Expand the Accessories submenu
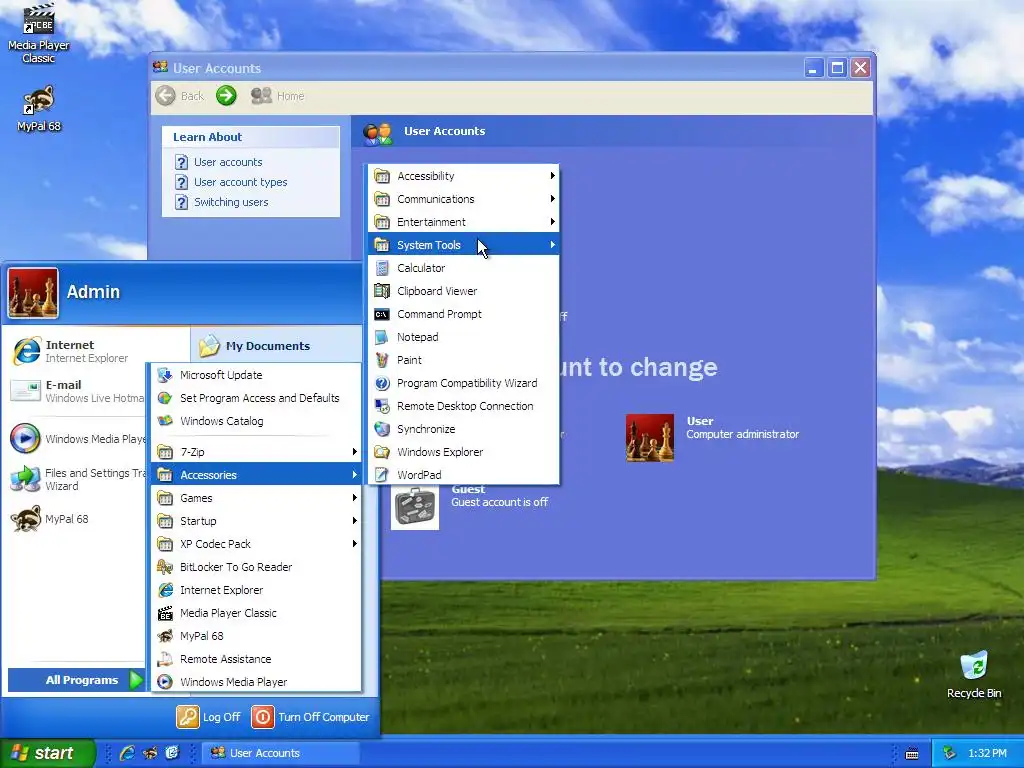Image resolution: width=1024 pixels, height=768 pixels. [x=256, y=475]
